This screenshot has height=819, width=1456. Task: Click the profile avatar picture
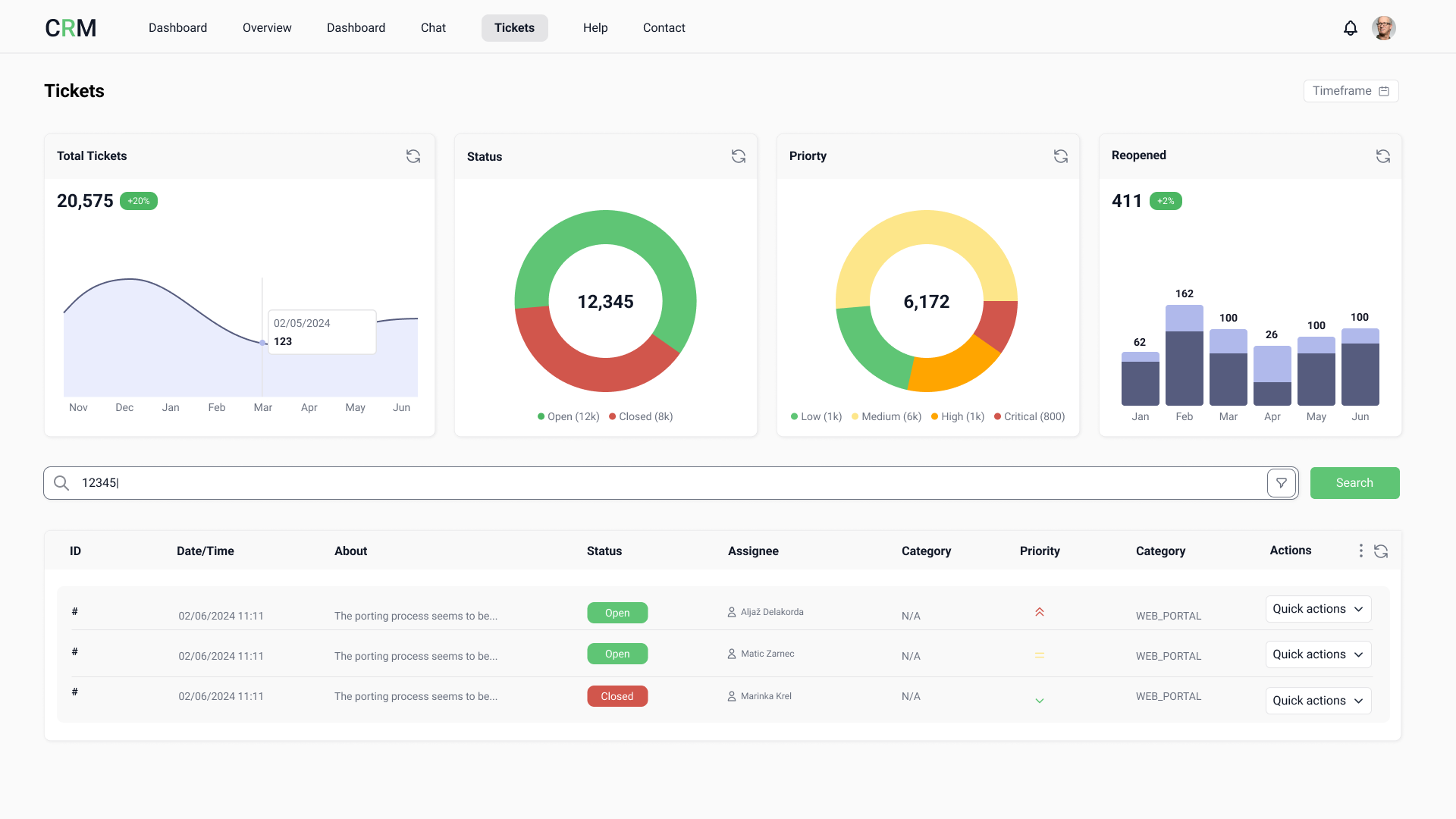1384,27
